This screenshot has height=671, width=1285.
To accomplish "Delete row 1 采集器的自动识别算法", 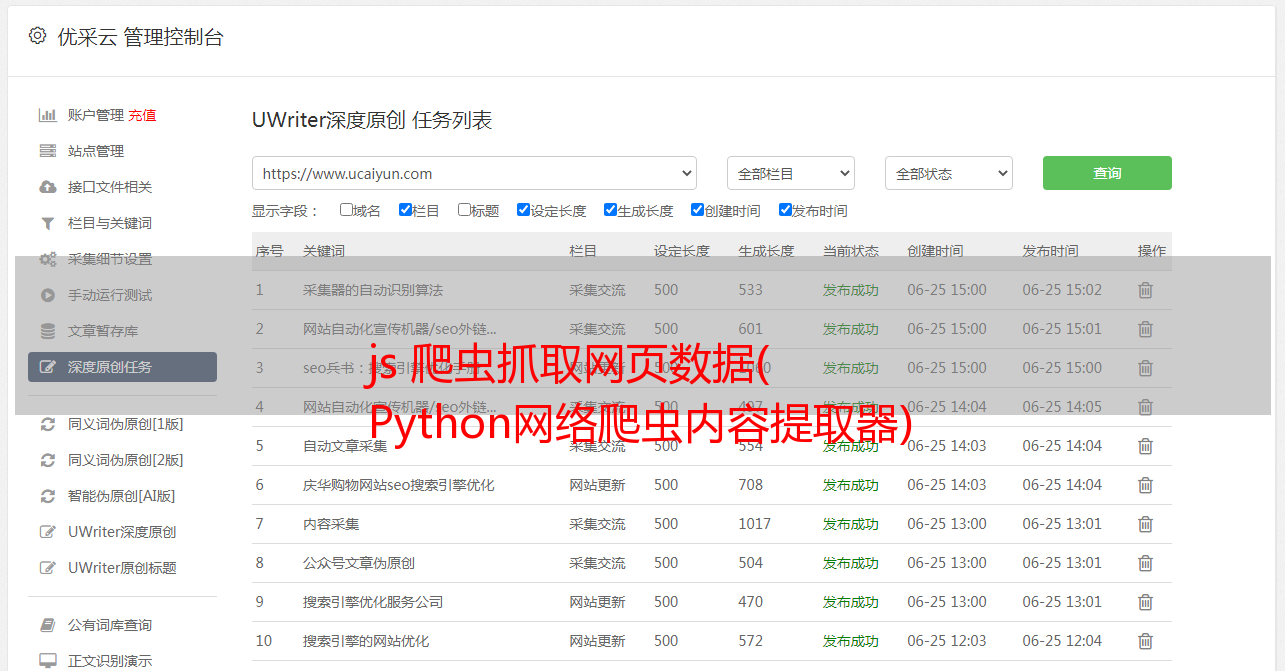I will pyautogui.click(x=1145, y=290).
